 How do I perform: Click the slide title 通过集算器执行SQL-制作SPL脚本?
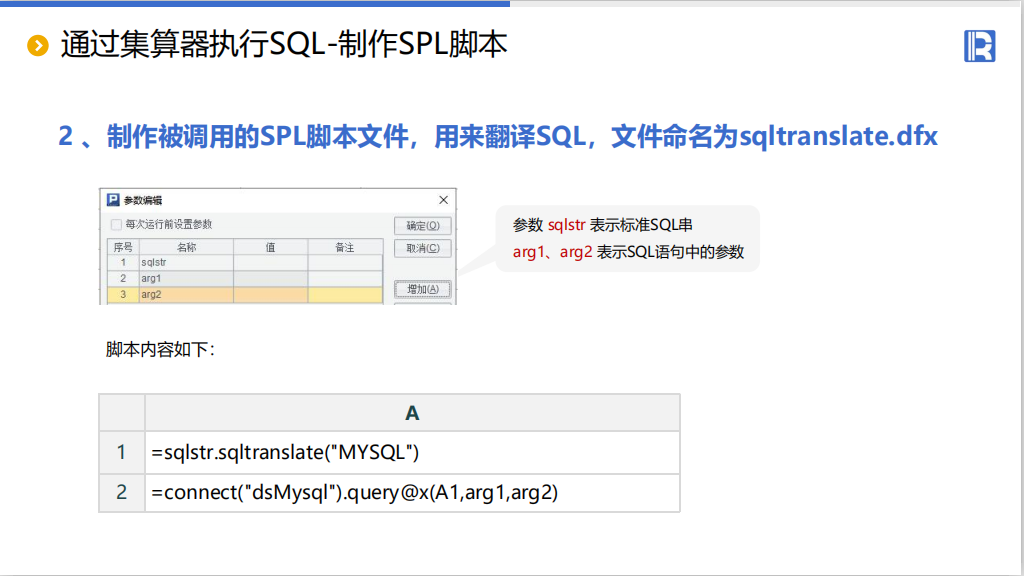tap(284, 45)
